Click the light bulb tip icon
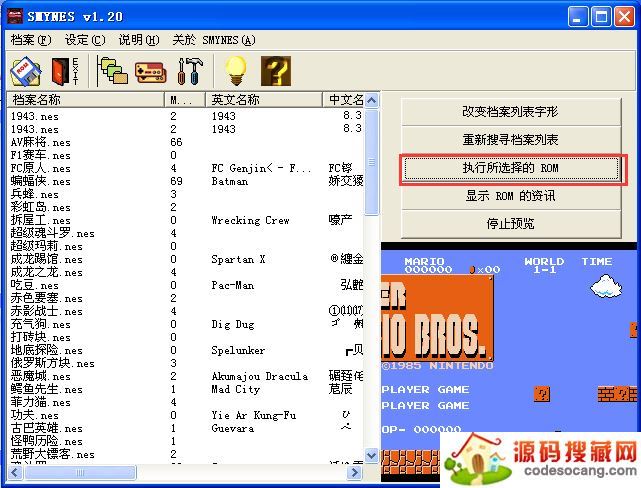Screen dimensions: 641x488 (235, 71)
